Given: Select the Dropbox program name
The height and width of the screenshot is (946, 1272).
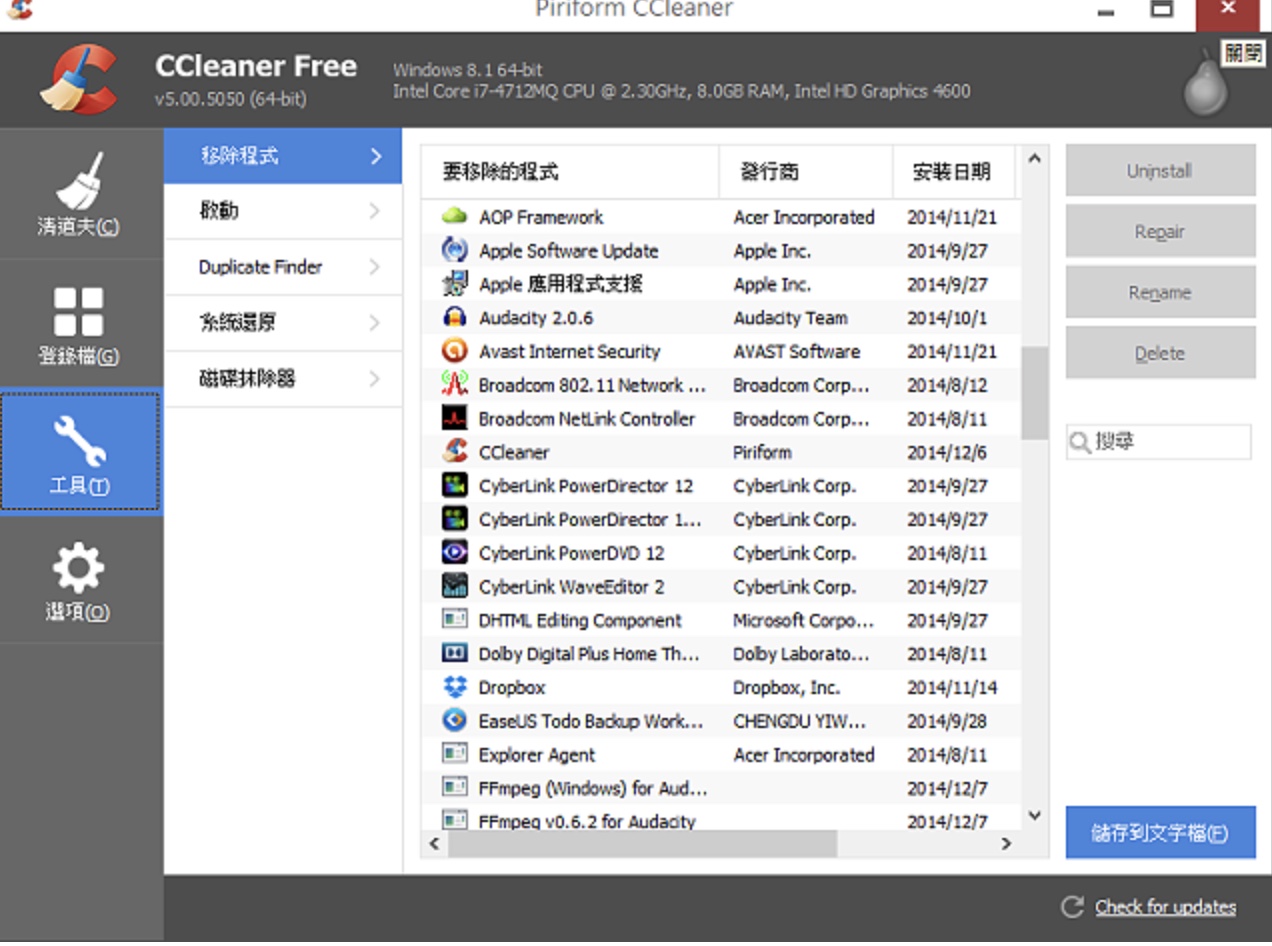Looking at the screenshot, I should click(x=512, y=688).
